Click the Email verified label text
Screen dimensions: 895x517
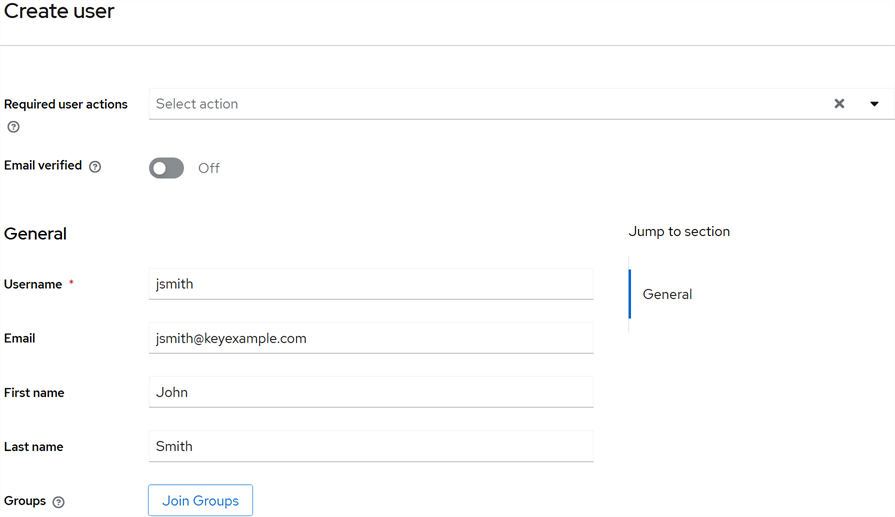(43, 166)
